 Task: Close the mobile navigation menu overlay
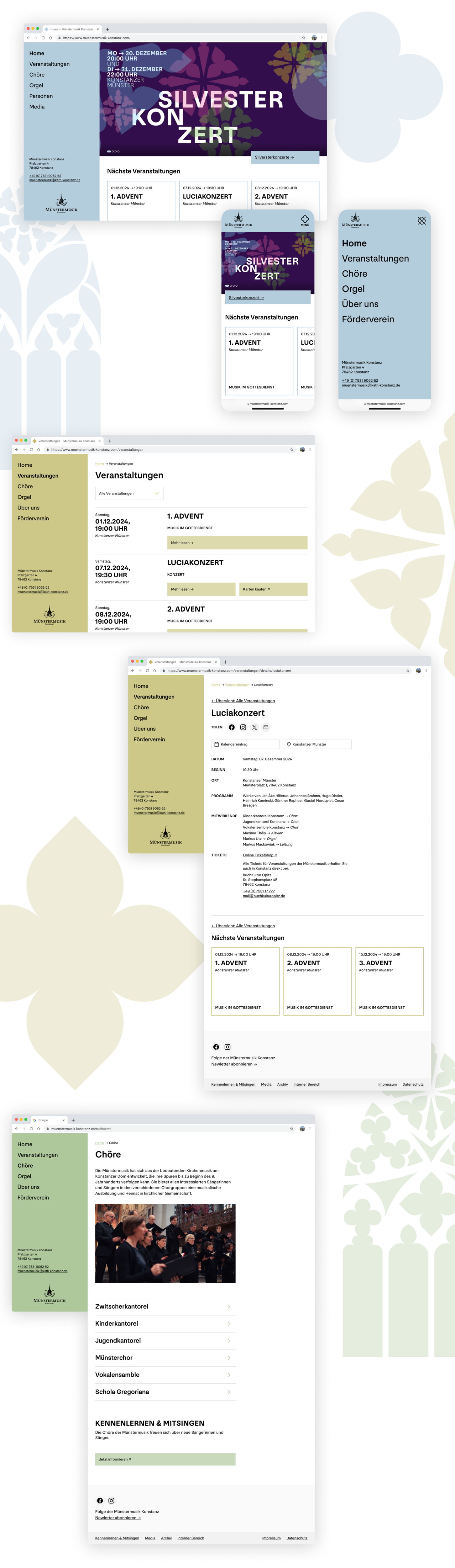click(421, 221)
